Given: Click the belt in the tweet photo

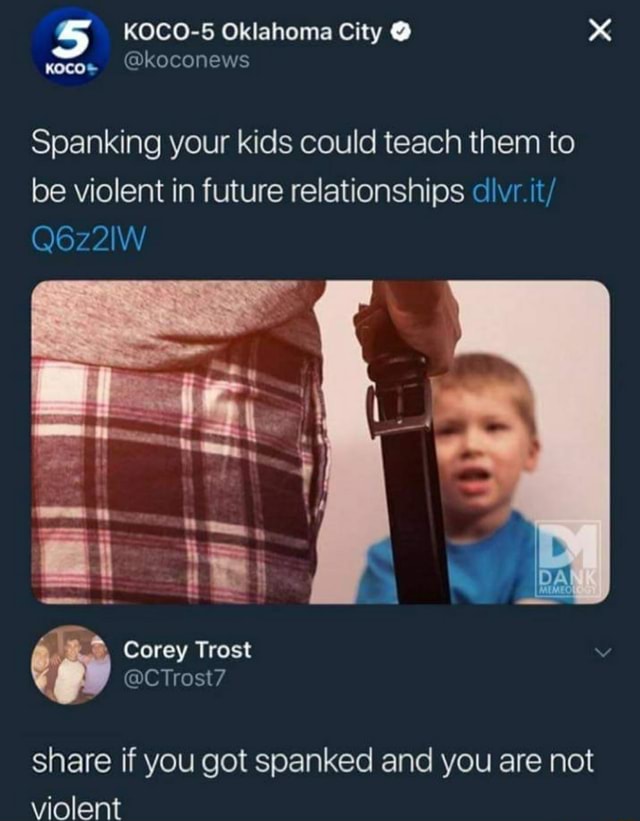Looking at the screenshot, I should (x=409, y=471).
